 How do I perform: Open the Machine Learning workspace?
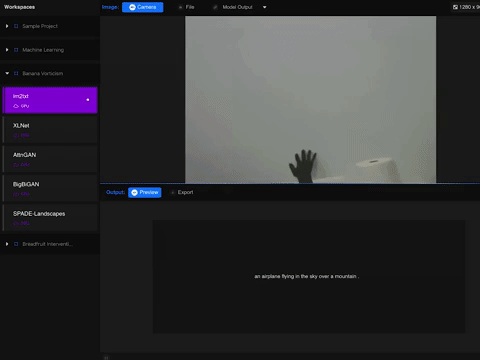tap(50, 50)
